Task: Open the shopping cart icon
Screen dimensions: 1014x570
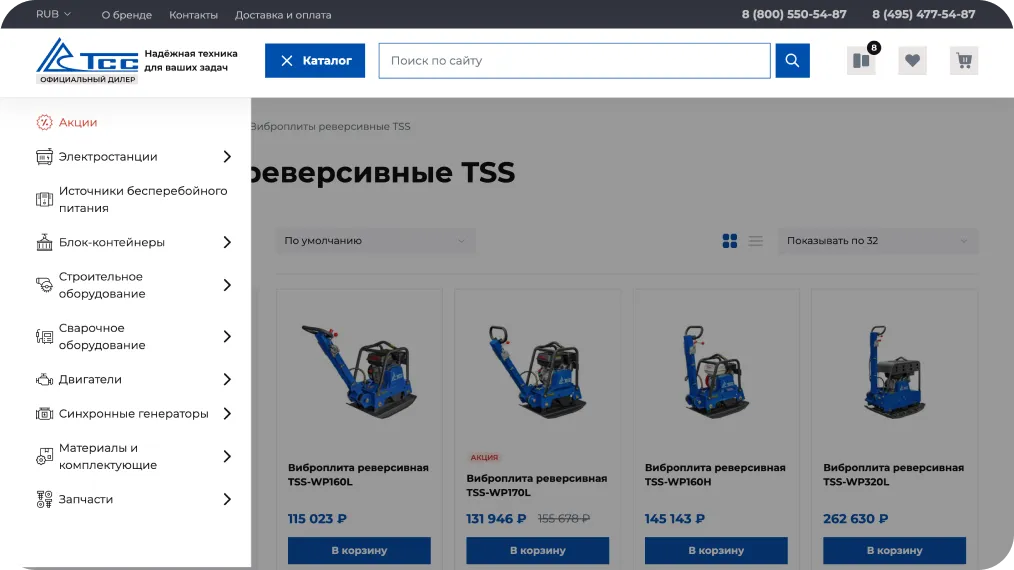Action: [x=964, y=61]
